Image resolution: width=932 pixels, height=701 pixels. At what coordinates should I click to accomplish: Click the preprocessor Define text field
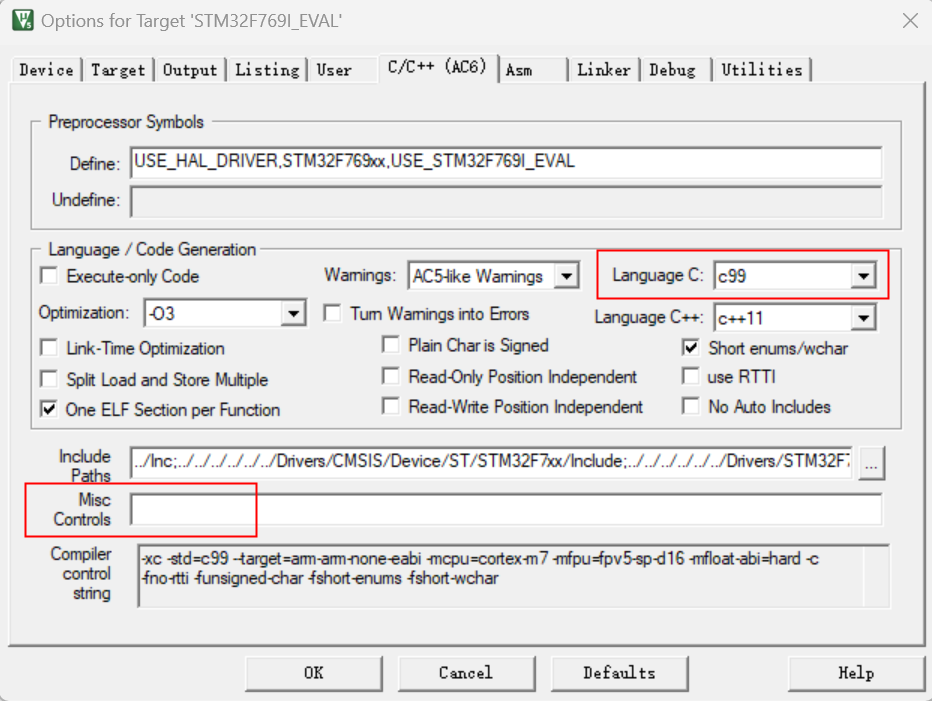[506, 162]
